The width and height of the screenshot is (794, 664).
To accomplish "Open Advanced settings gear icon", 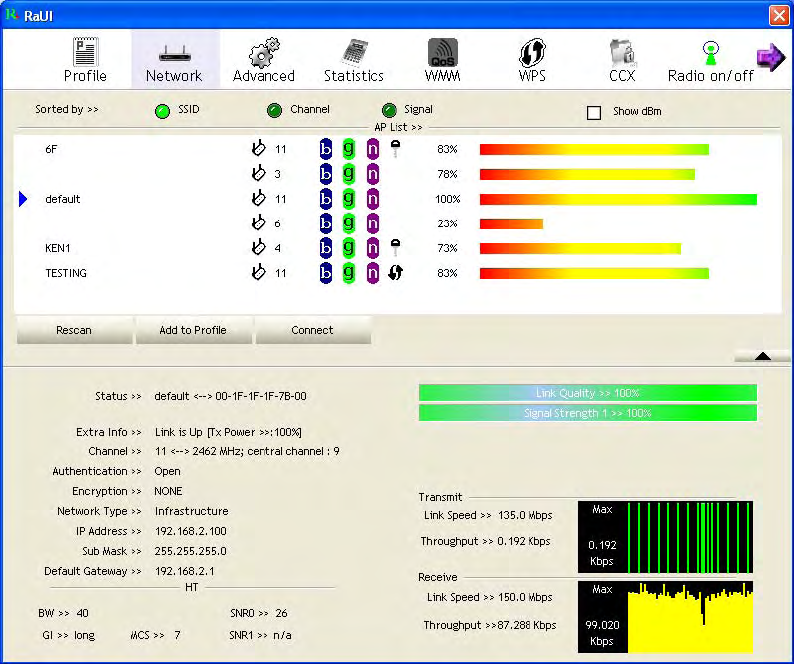I will tap(264, 53).
